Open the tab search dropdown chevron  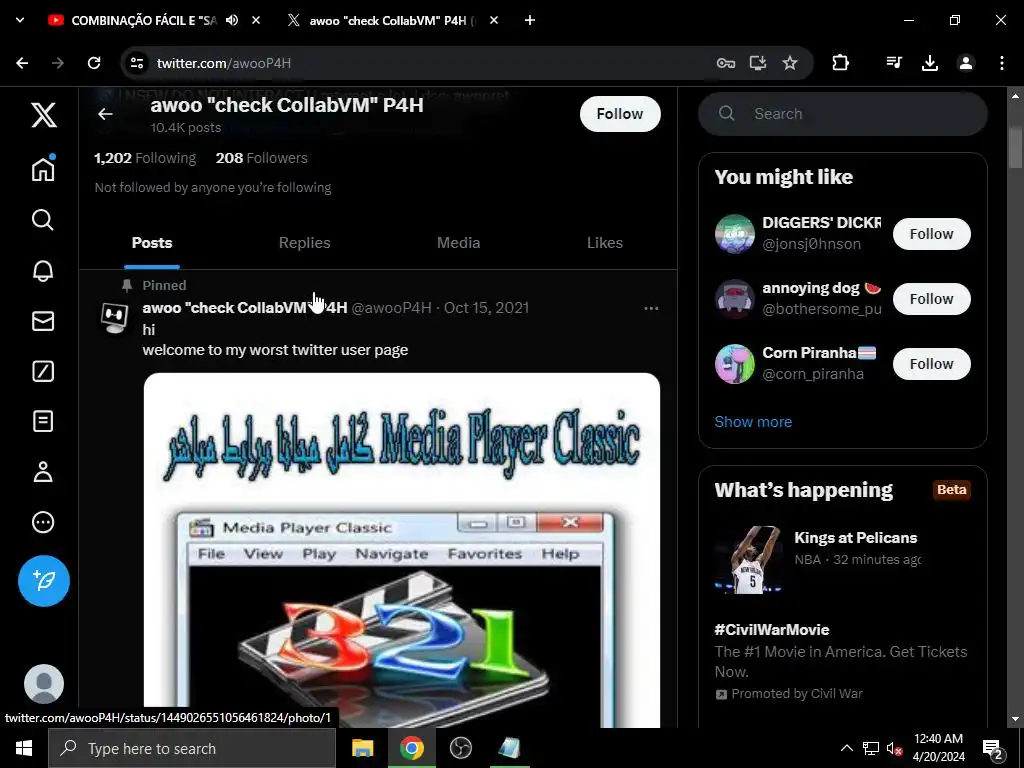click(20, 20)
